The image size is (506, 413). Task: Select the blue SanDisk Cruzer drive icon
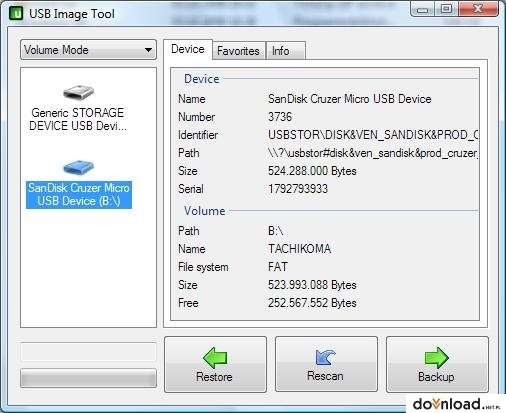(79, 167)
